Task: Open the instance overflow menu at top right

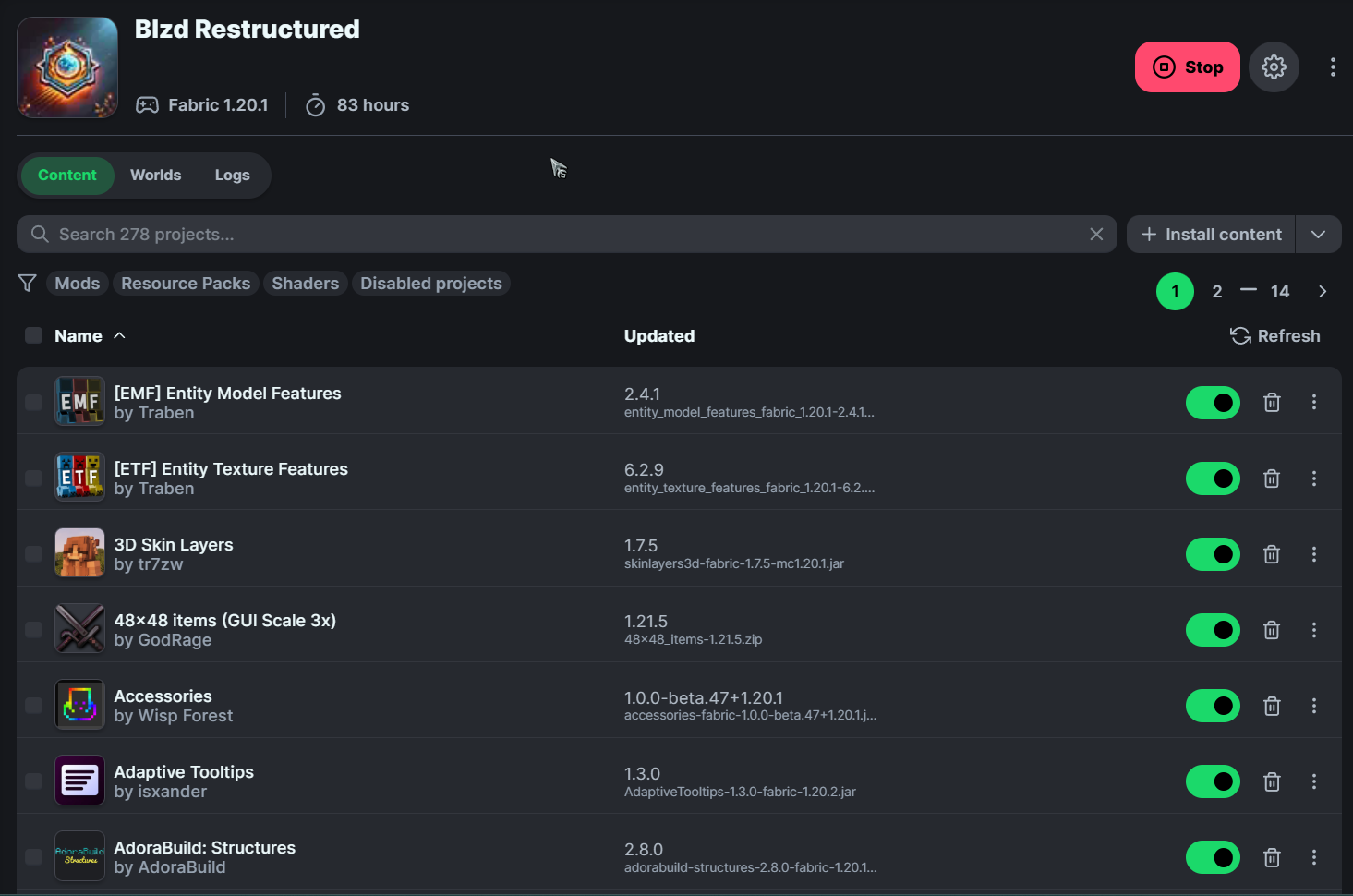Action: click(x=1332, y=67)
